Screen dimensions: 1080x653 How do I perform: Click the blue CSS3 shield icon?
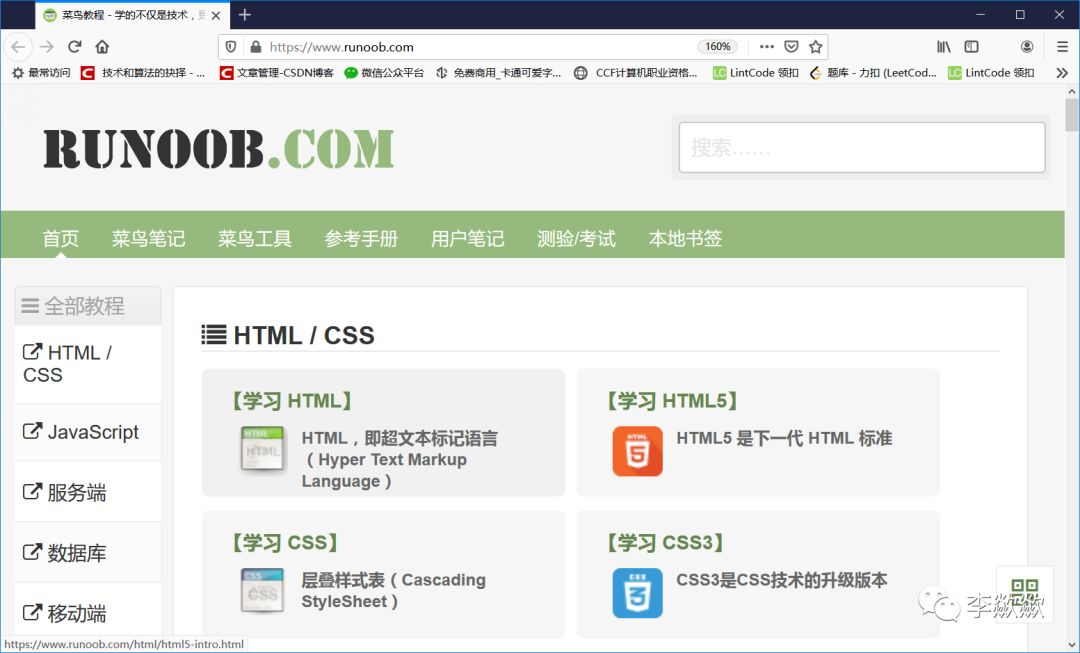(x=638, y=593)
